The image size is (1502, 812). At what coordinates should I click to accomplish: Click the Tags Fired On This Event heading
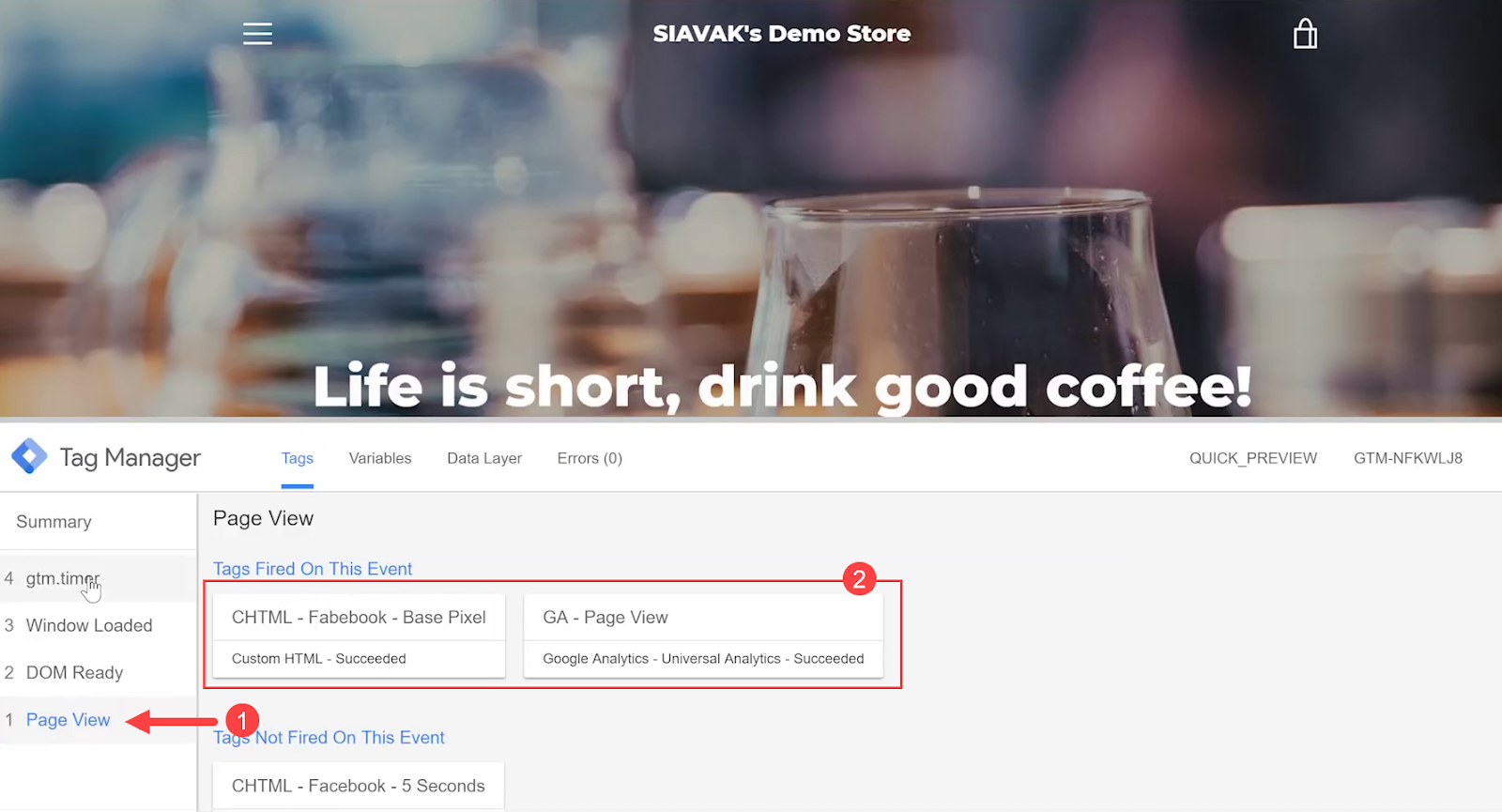click(x=313, y=569)
